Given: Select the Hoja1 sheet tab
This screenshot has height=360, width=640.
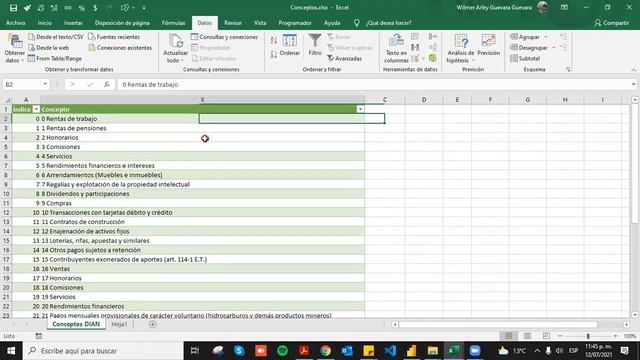Looking at the screenshot, I should pyautogui.click(x=119, y=324).
